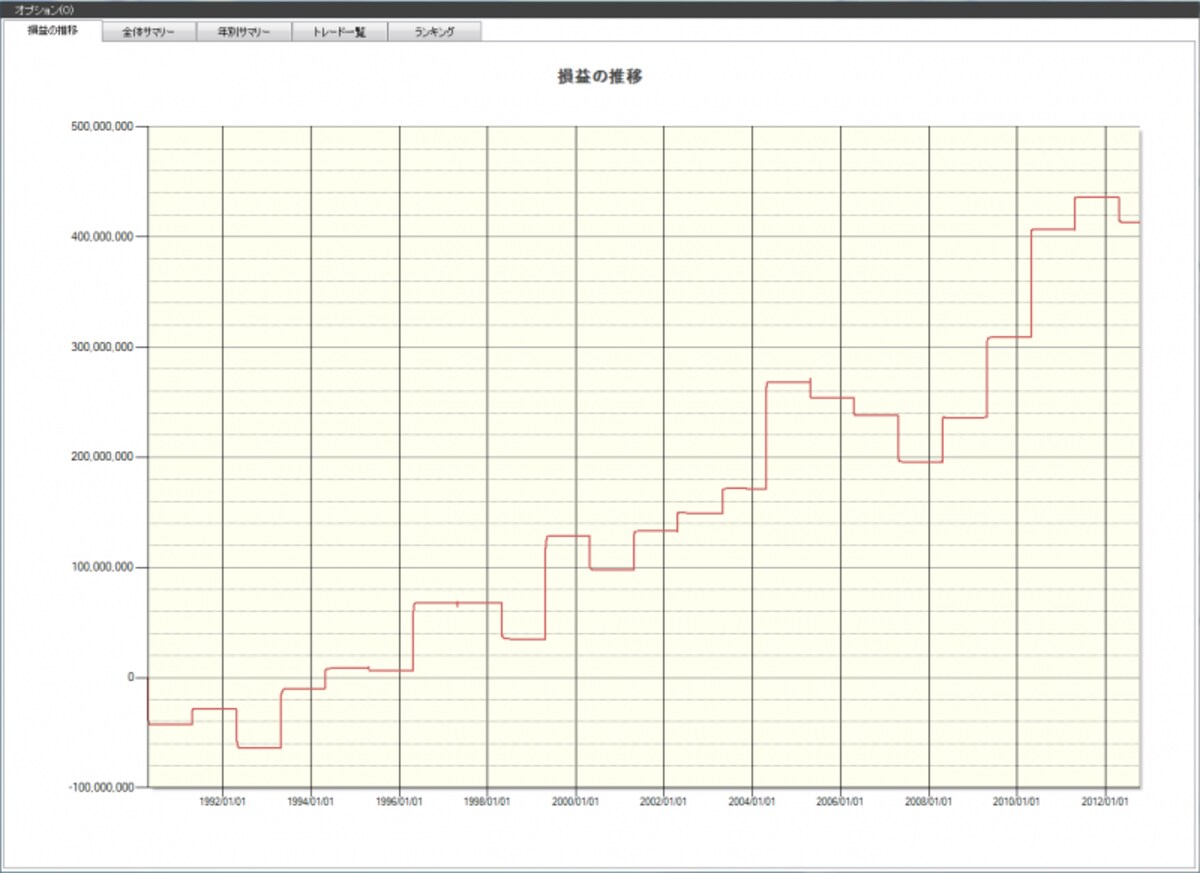Viewport: 1200px width, 873px height.
Task: Select the 2008/01/01 x-axis date label
Action: tap(929, 801)
